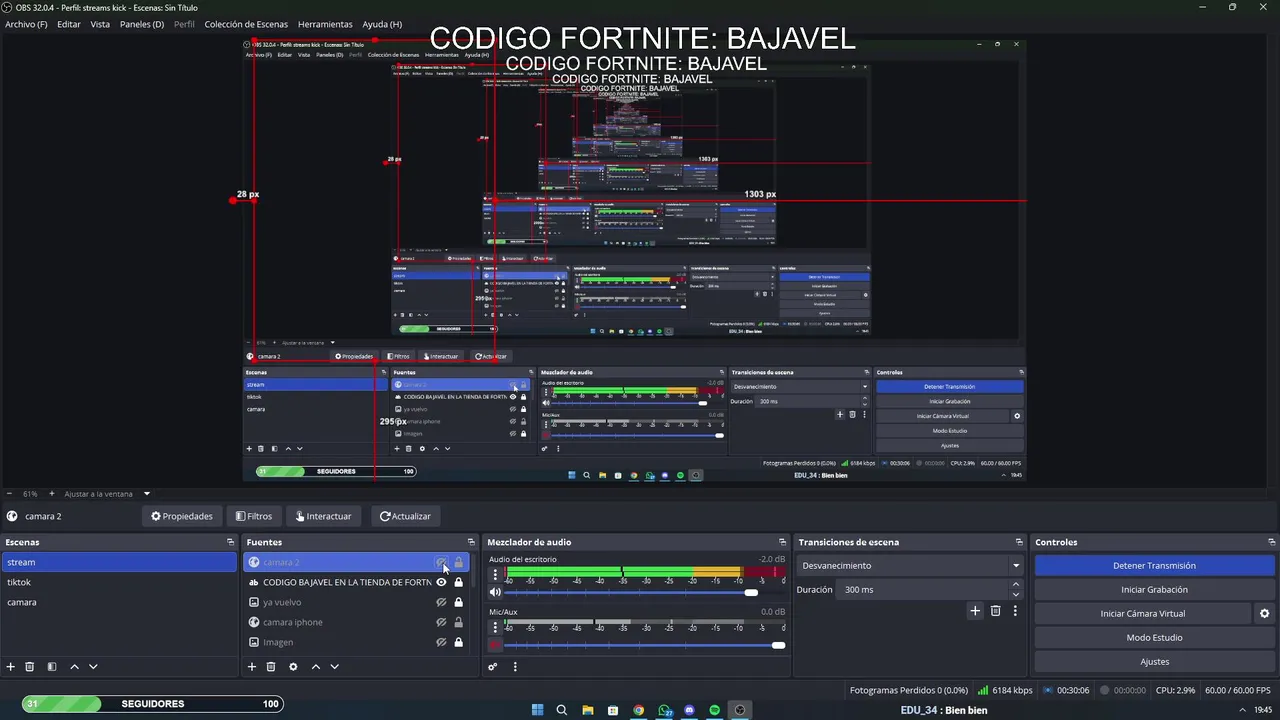Undock the Escenas panel with its float icon
This screenshot has height=720, width=1280.
pyautogui.click(x=230, y=542)
